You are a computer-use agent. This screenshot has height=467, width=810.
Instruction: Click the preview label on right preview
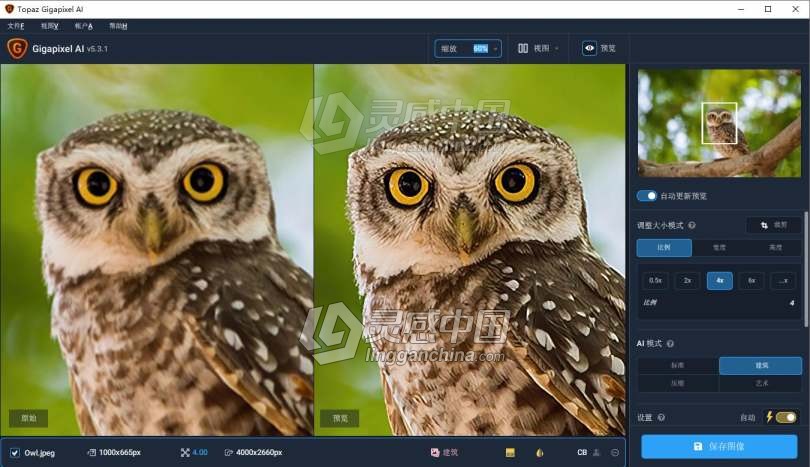click(339, 418)
